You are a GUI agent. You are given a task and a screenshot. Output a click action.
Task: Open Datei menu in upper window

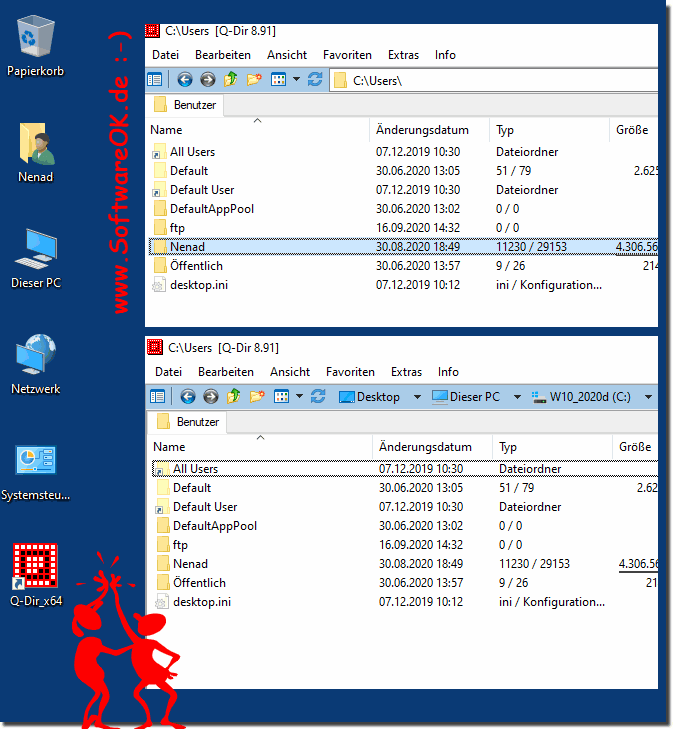(x=165, y=55)
